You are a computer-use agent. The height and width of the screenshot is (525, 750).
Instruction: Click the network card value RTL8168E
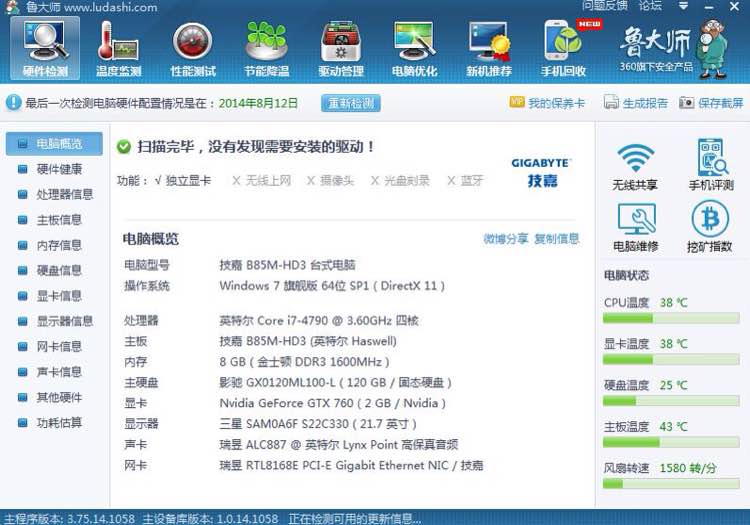click(351, 465)
